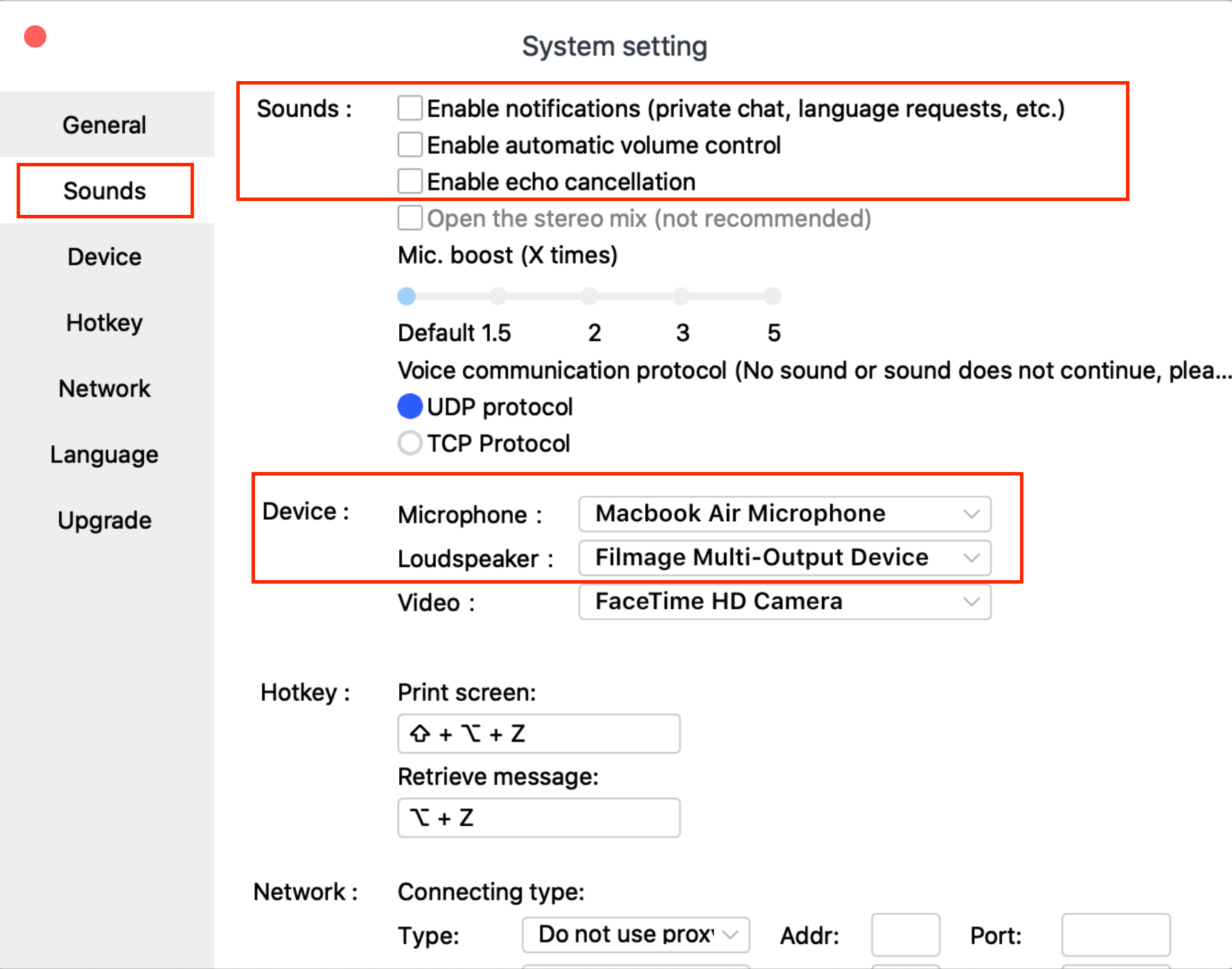
Task: Focus the proxy Addr input field
Action: 906,934
